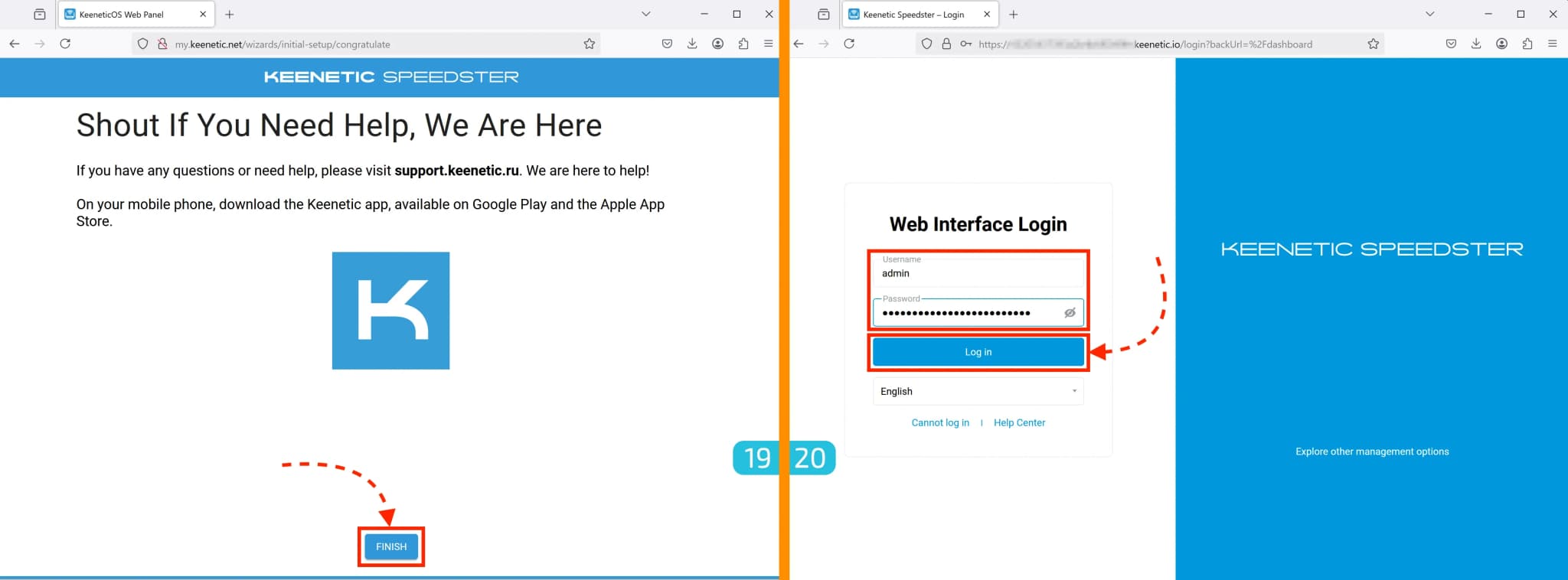Select the KeeneticOS Web Panel tab
The image size is (1568, 580).
(x=122, y=15)
